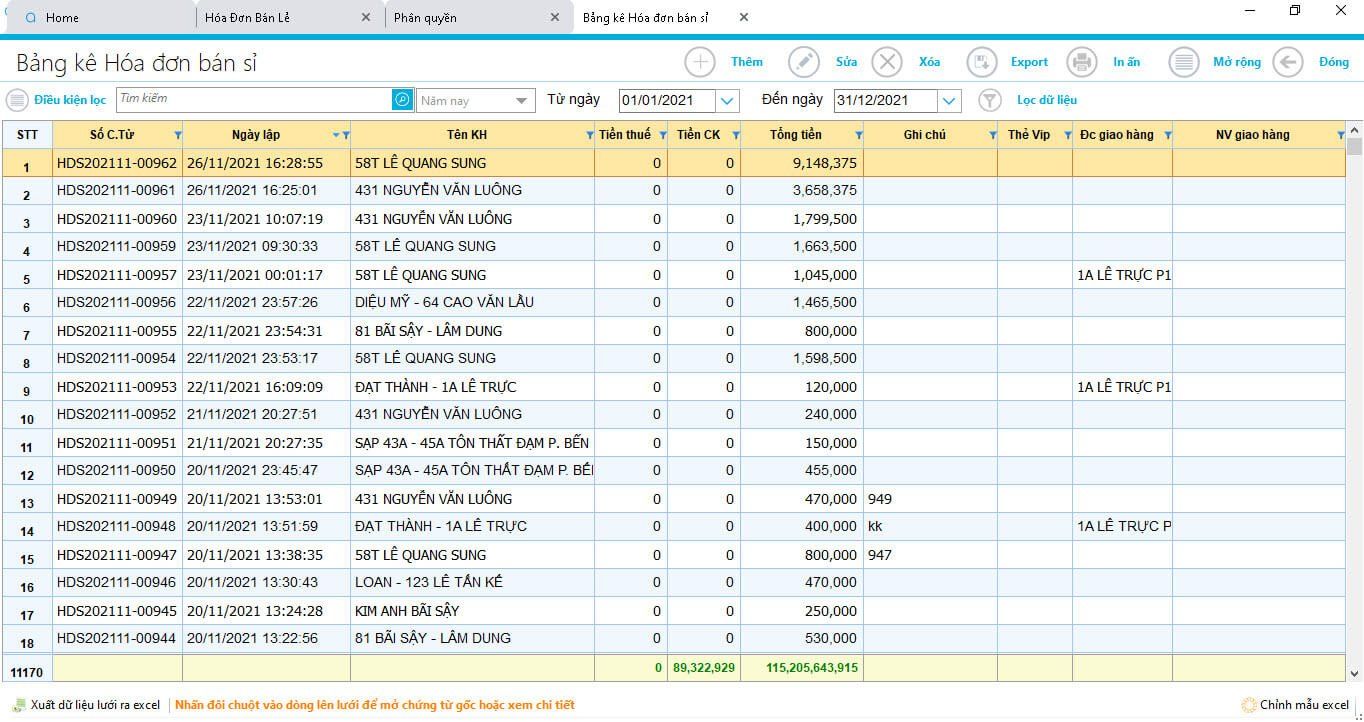Click the Đóng back arrow icon
This screenshot has height=722, width=1364.
point(1288,62)
